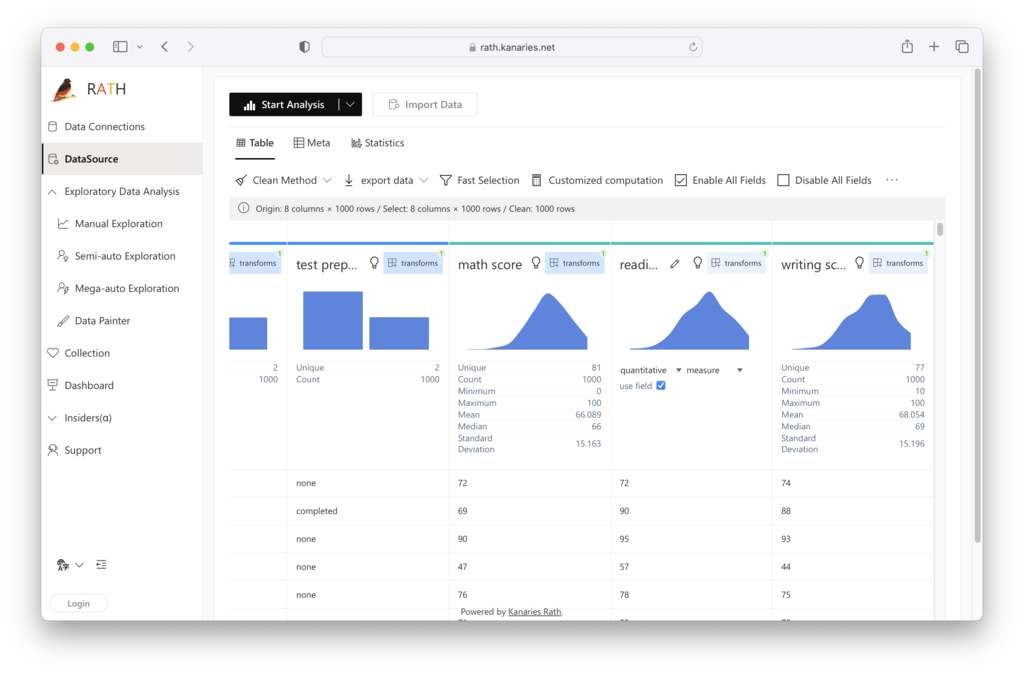Image resolution: width=1024 pixels, height=675 pixels.
Task: Open the Collection heart item in sidebar
Action: (x=87, y=353)
